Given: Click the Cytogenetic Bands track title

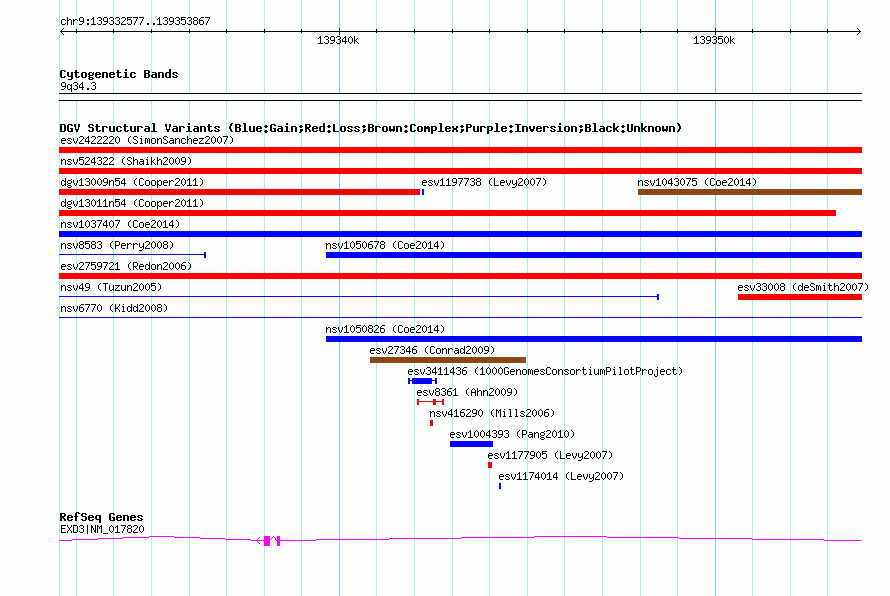Looking at the screenshot, I should 119,74.
